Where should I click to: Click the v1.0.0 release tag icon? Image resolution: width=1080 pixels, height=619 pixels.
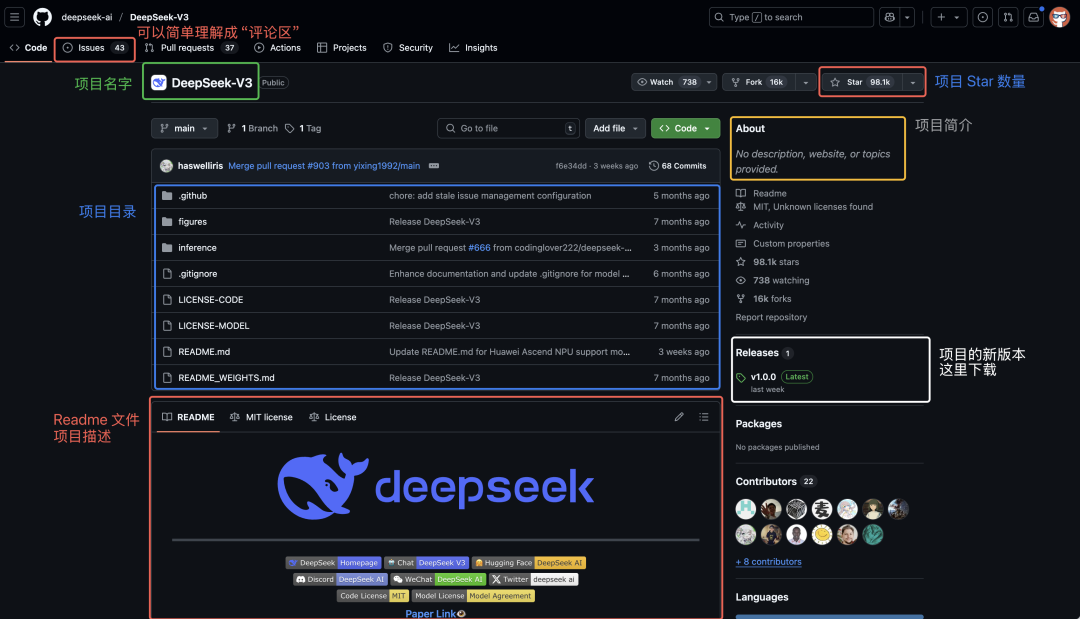(740, 377)
